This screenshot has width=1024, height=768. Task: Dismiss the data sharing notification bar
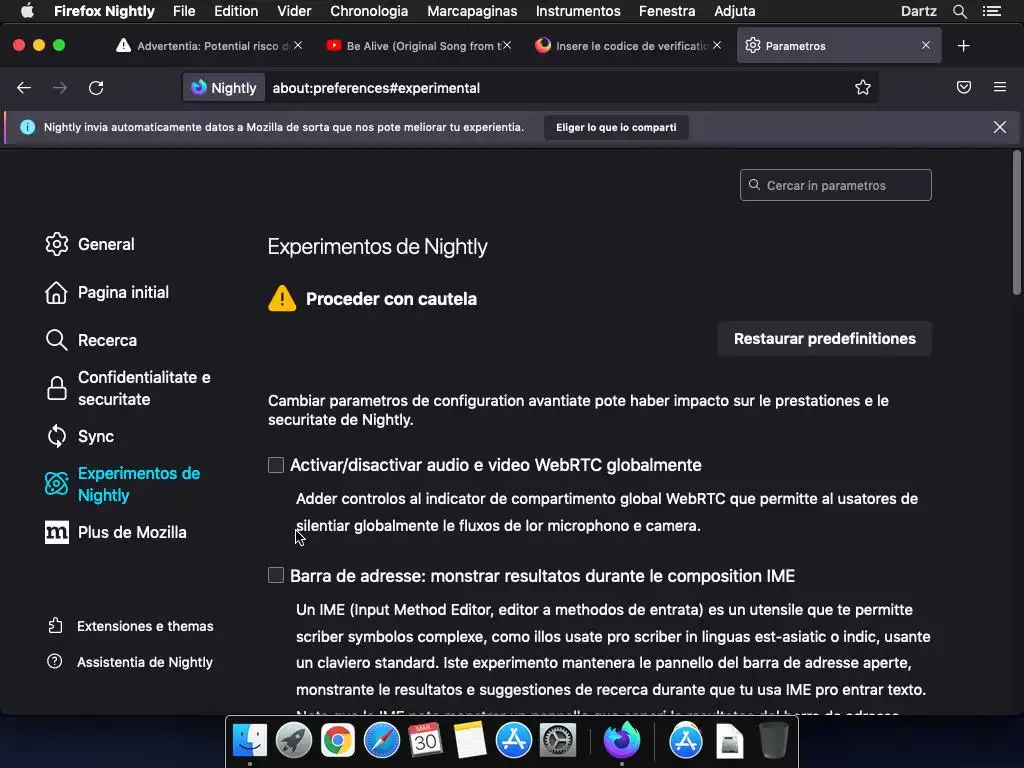pos(1000,127)
